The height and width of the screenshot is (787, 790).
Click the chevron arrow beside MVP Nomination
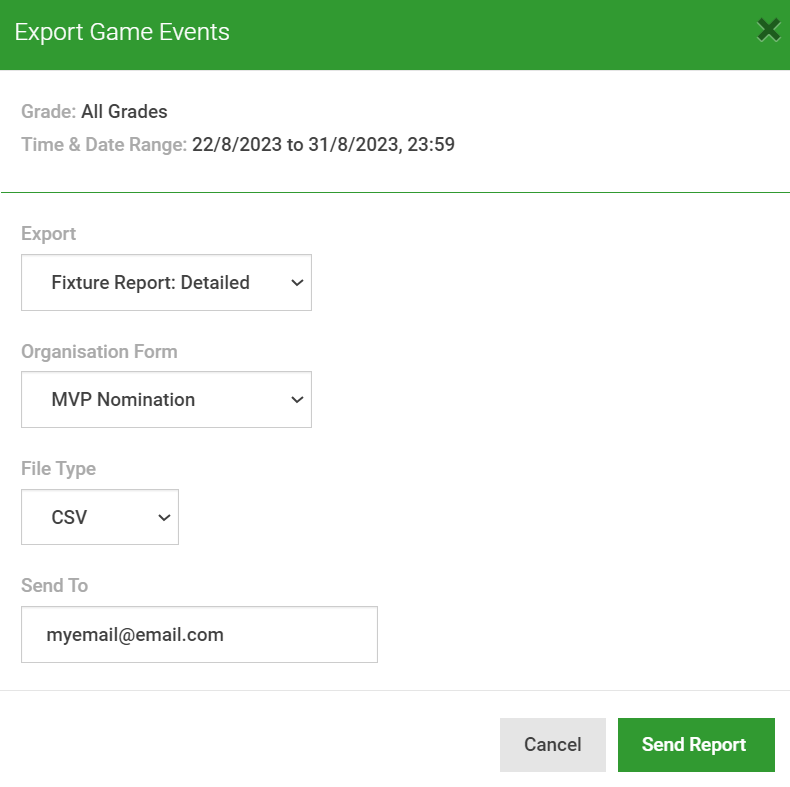click(x=297, y=400)
